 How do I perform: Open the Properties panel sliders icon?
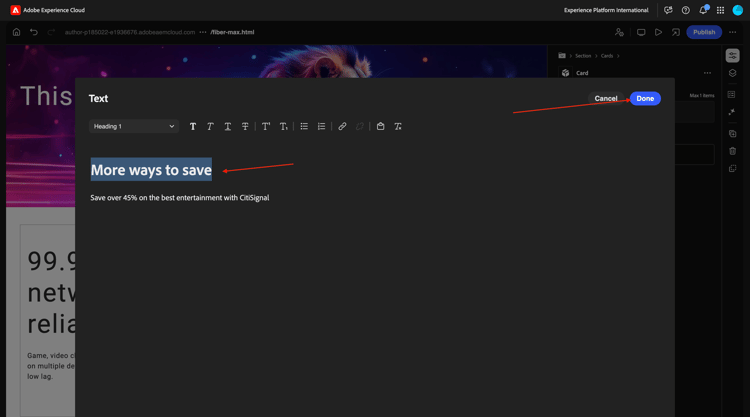point(732,56)
